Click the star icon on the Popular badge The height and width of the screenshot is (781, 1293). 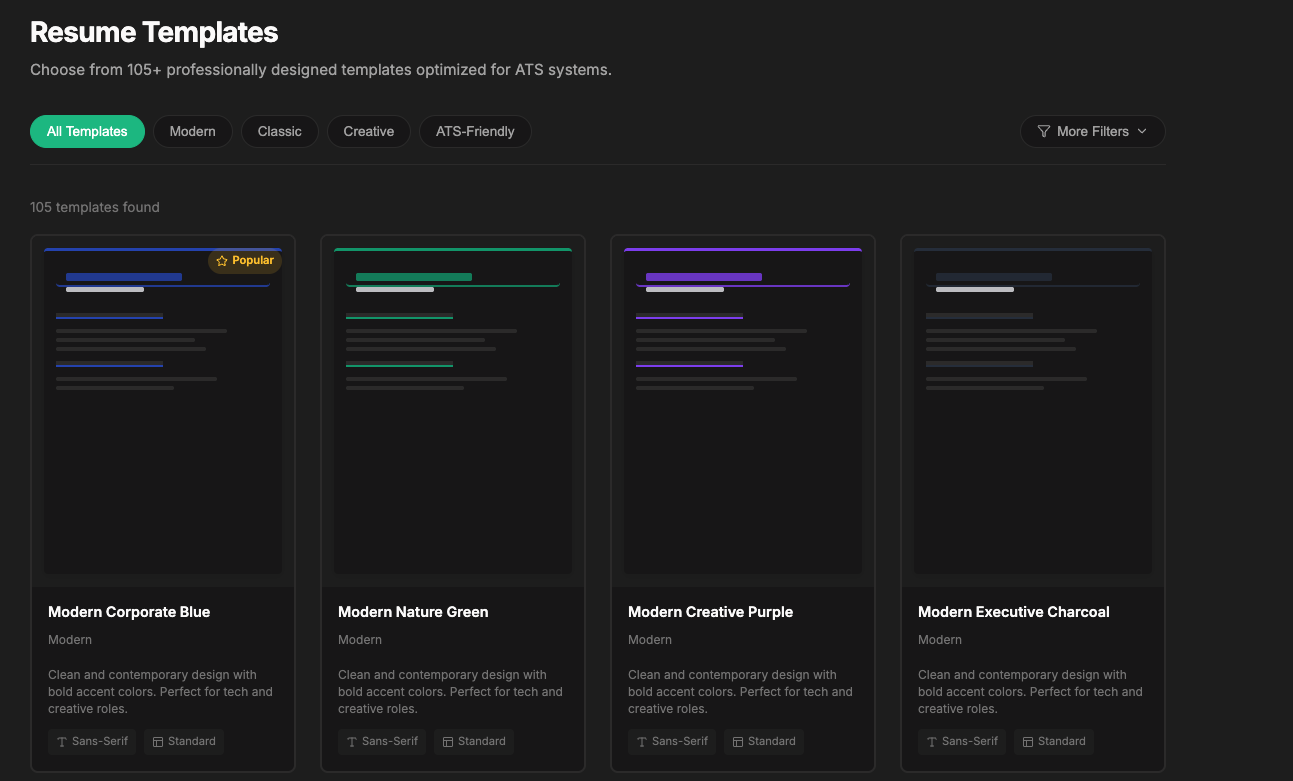click(x=221, y=260)
